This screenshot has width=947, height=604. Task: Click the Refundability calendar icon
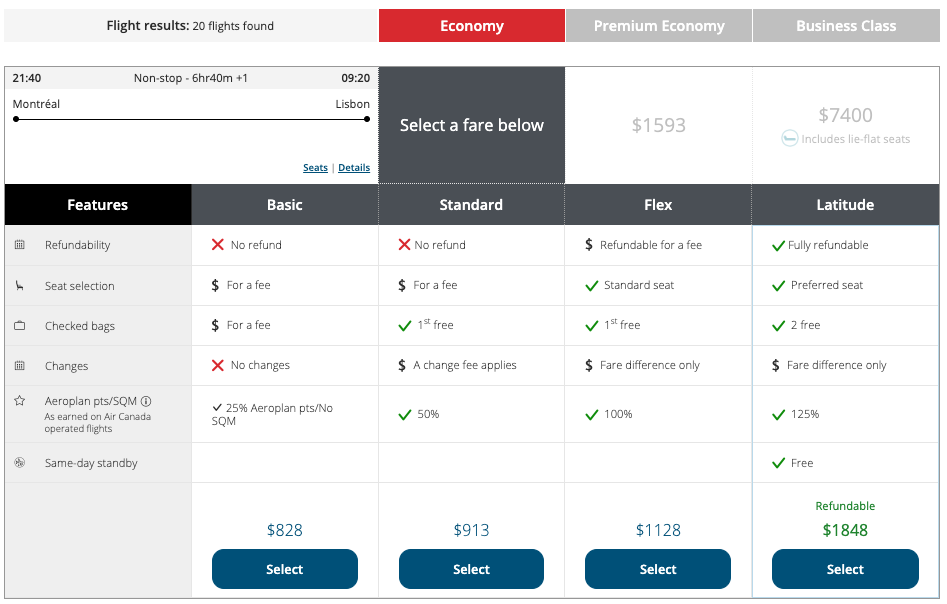pos(20,245)
